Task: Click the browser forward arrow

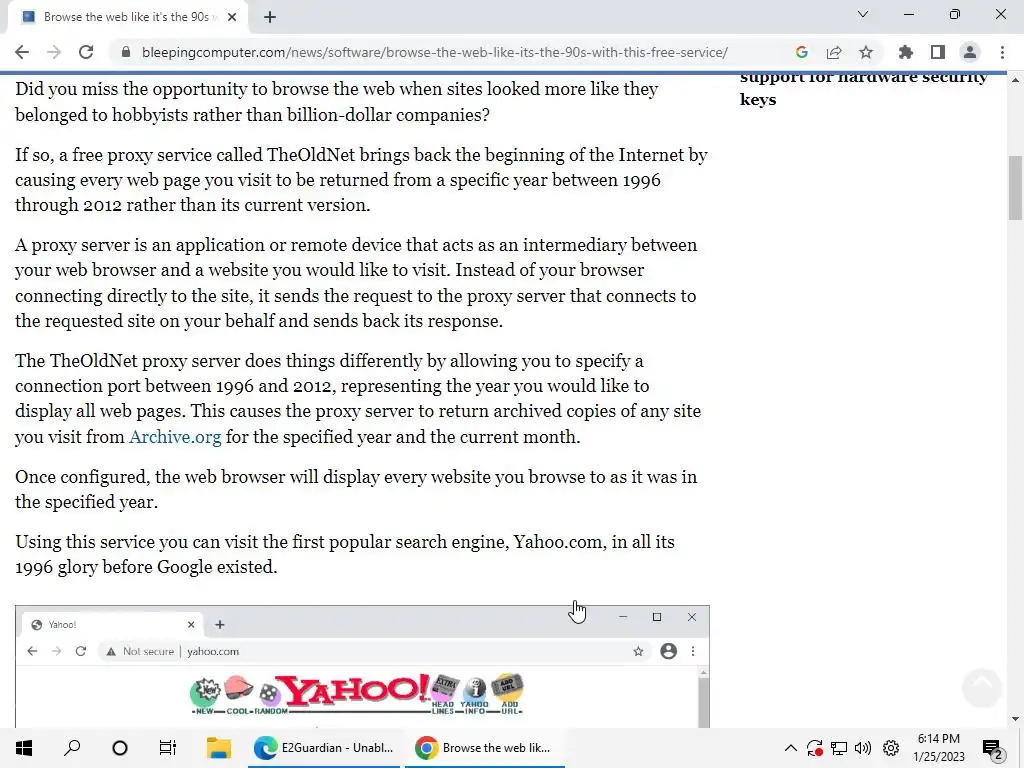Action: point(54,52)
